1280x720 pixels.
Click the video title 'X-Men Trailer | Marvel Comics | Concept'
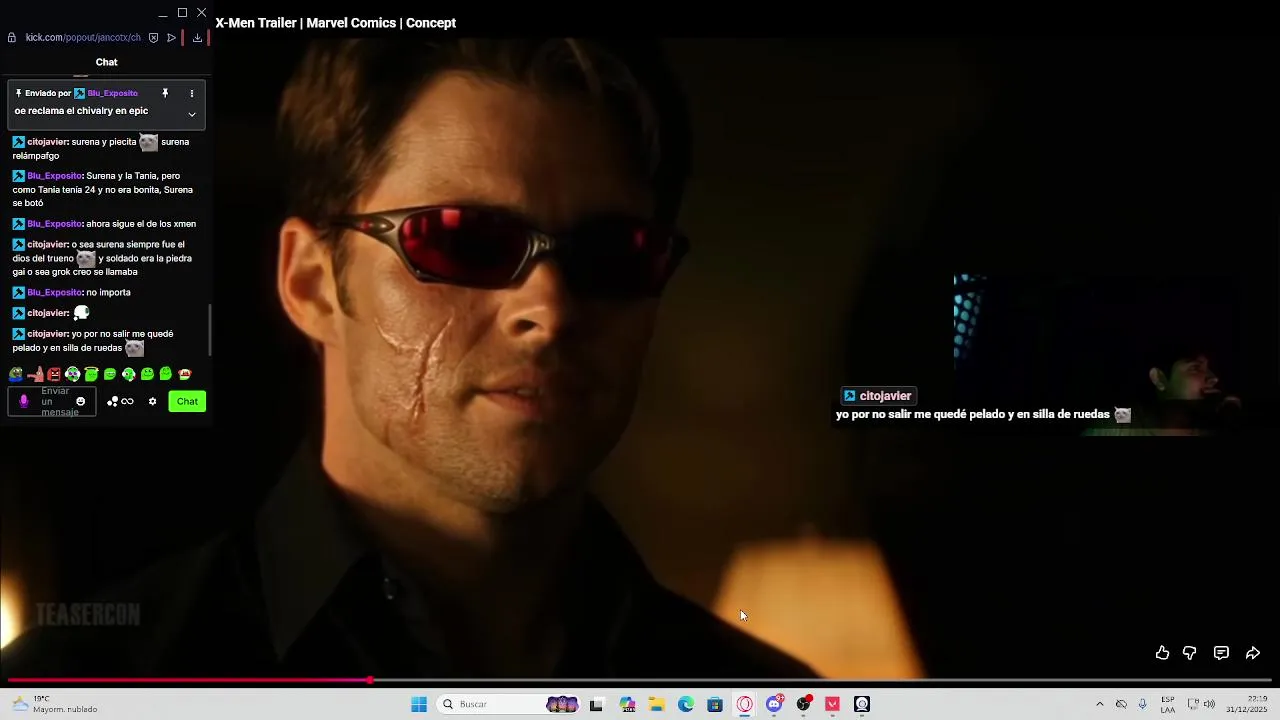pos(336,23)
